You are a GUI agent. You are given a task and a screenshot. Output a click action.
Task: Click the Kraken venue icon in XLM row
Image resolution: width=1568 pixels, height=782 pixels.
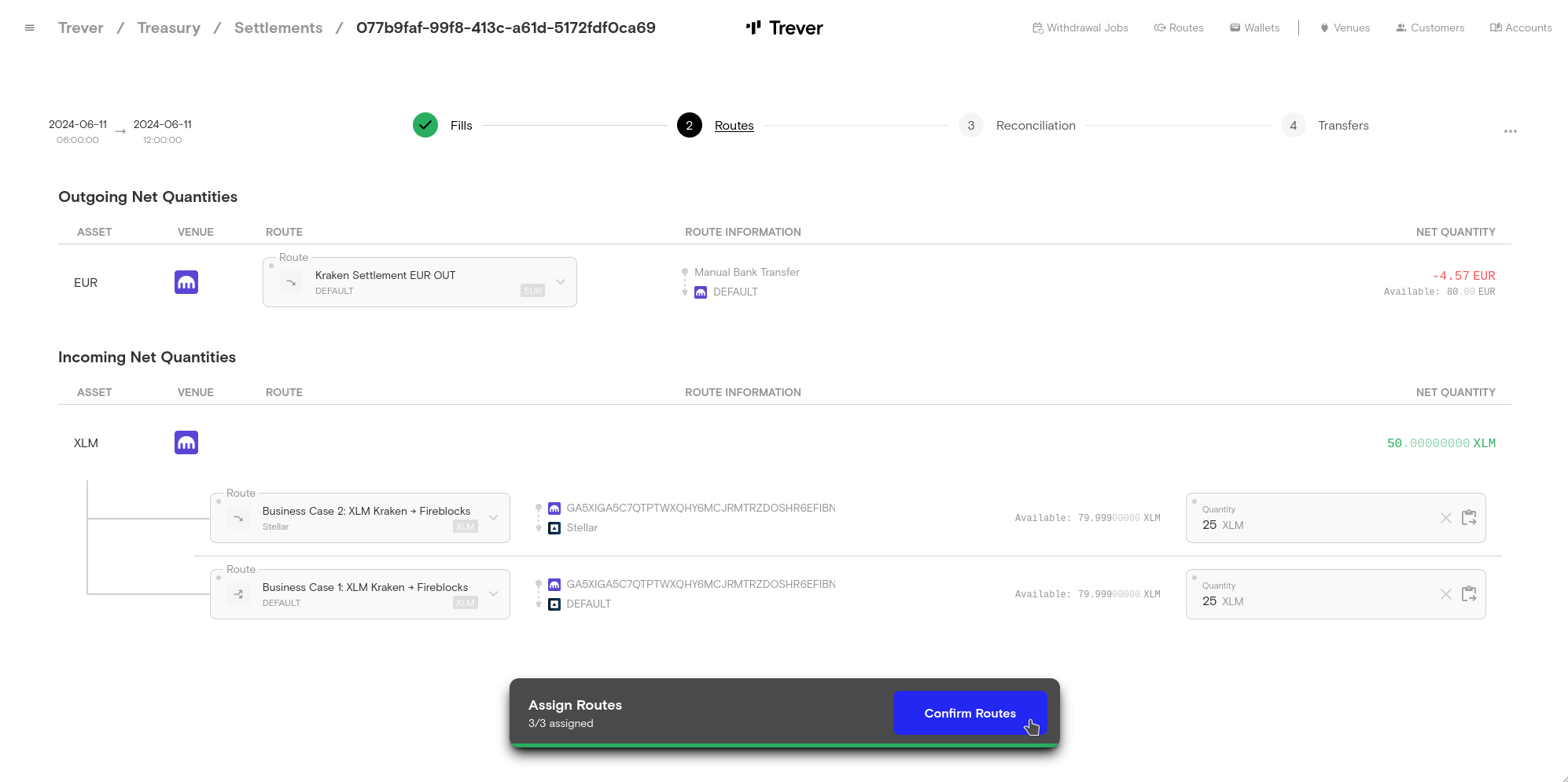pos(186,442)
